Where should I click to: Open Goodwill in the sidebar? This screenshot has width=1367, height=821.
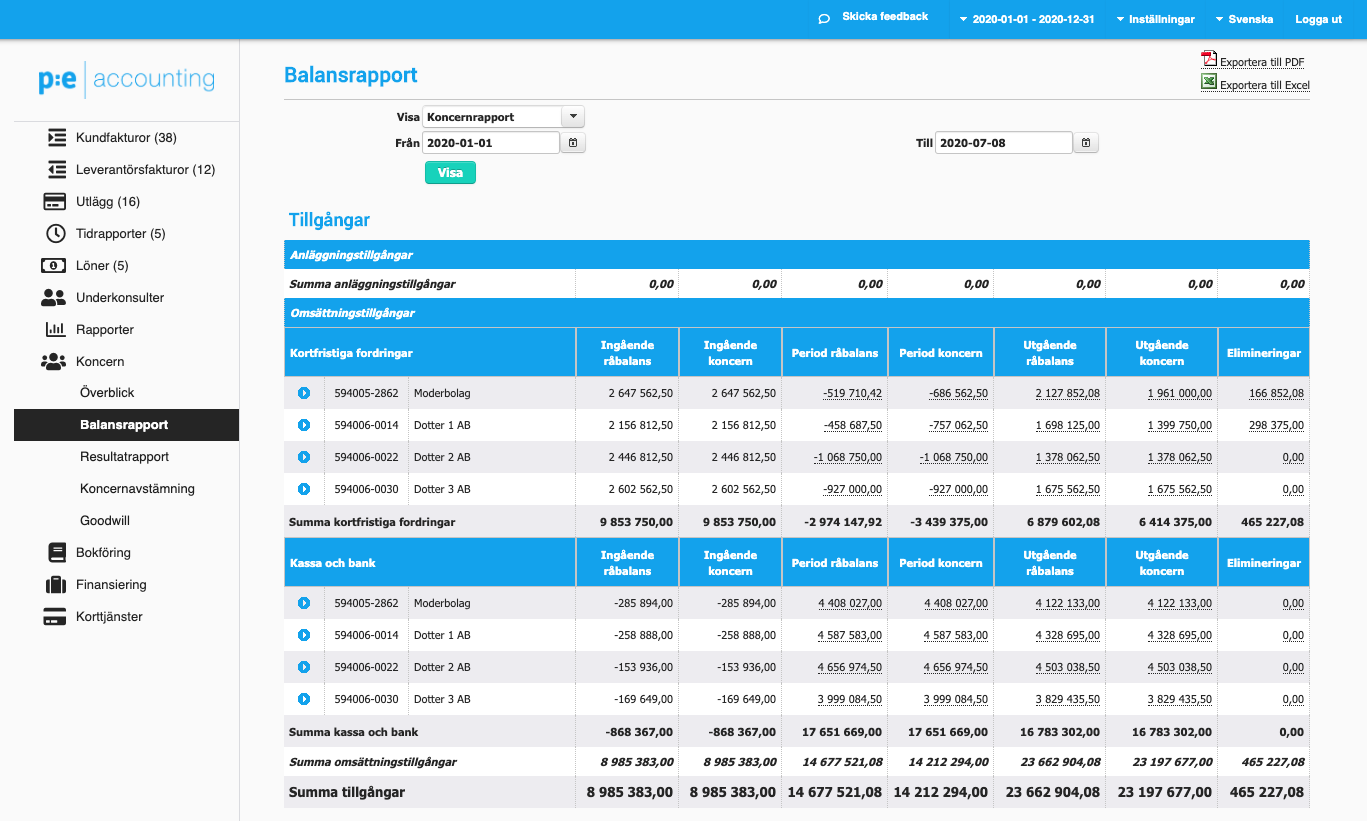105,521
